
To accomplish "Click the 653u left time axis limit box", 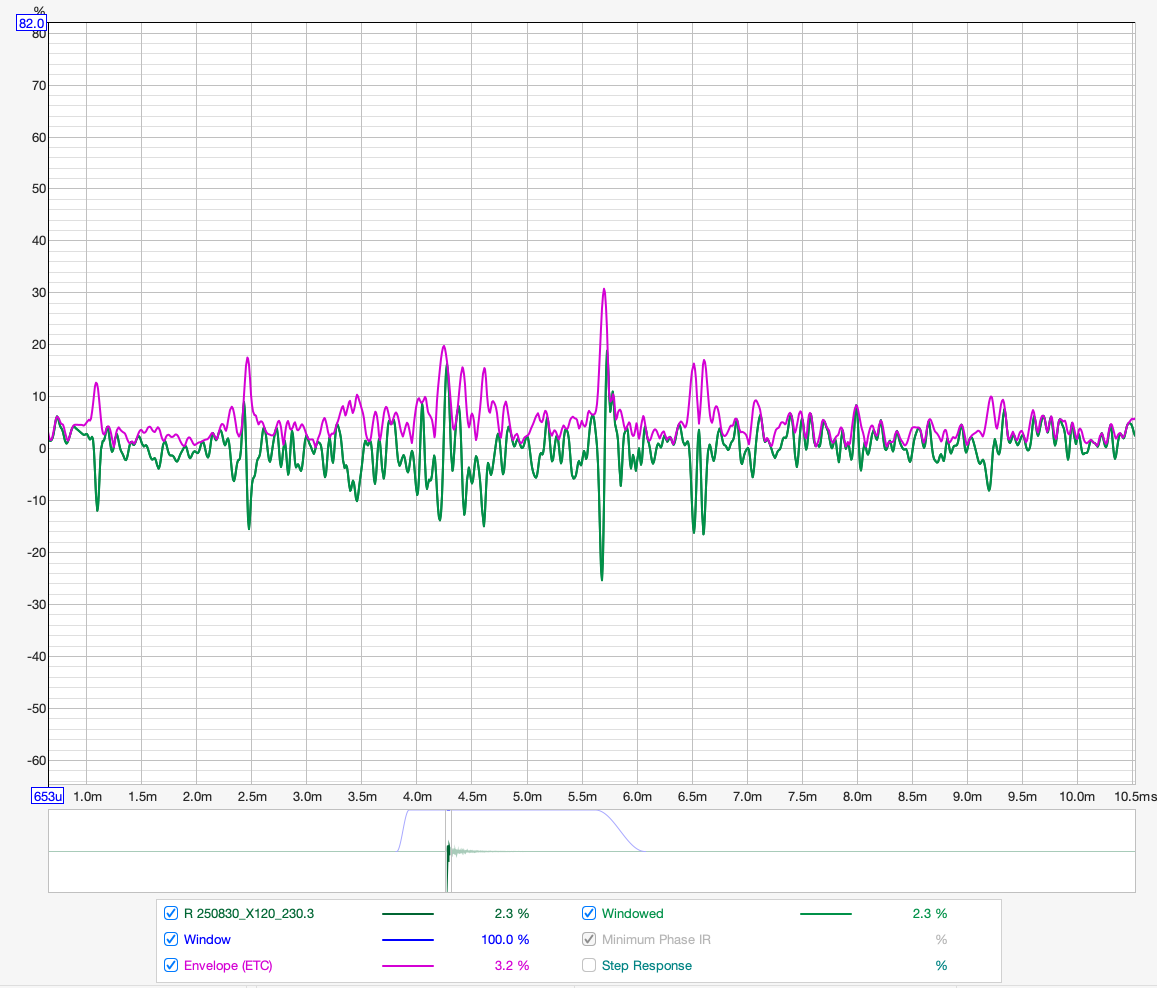I will click(48, 797).
